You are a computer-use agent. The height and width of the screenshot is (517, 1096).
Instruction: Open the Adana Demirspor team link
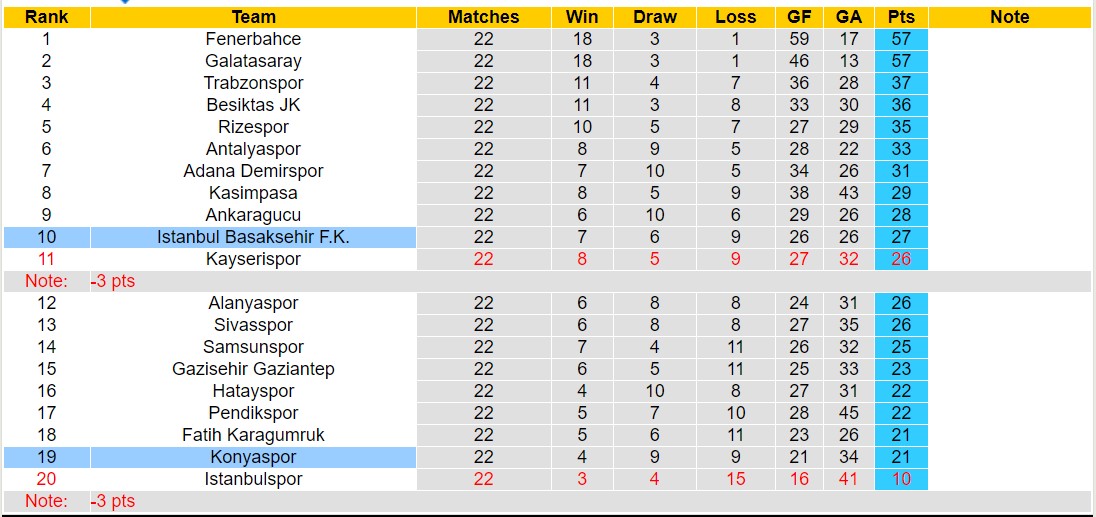[x=253, y=171]
